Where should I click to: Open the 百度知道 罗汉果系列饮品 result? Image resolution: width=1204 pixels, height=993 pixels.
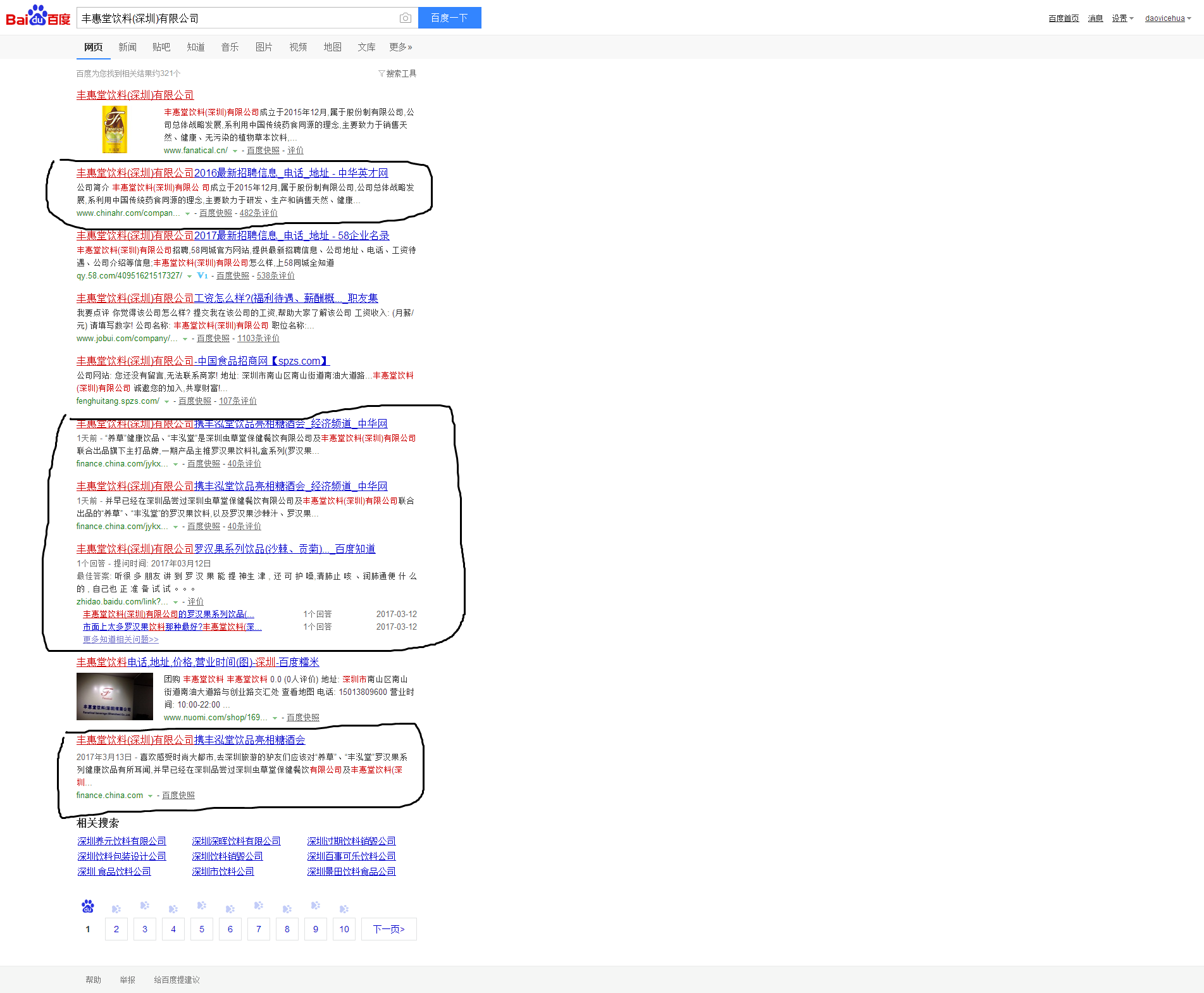(226, 549)
